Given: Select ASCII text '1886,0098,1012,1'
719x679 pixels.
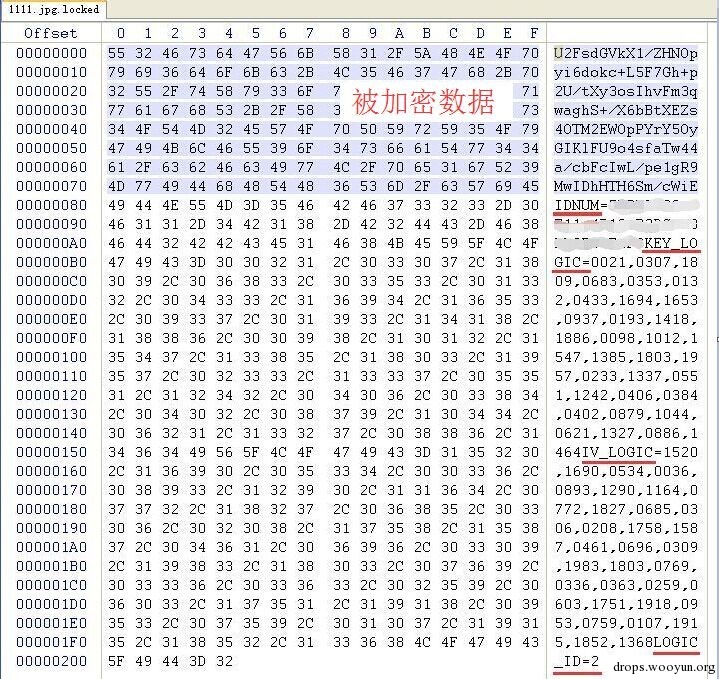Looking at the screenshot, I should 626,338.
